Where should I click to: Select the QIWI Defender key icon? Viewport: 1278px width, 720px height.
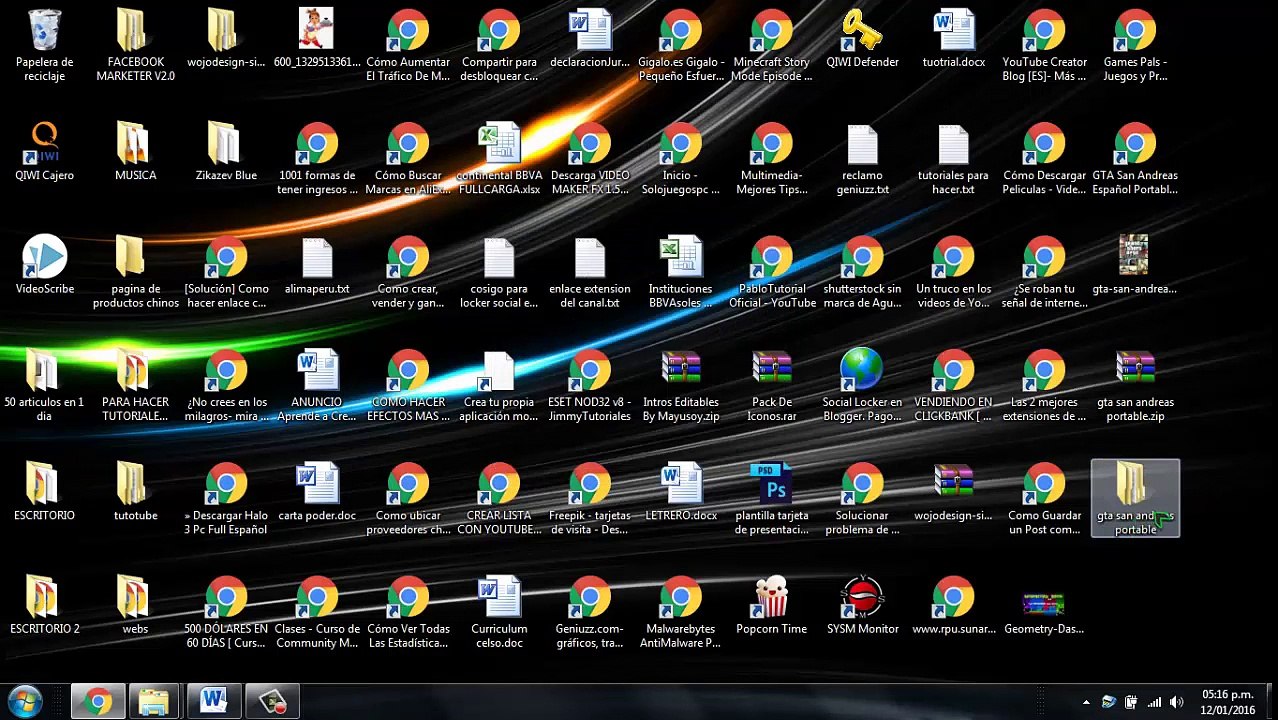pos(862,31)
